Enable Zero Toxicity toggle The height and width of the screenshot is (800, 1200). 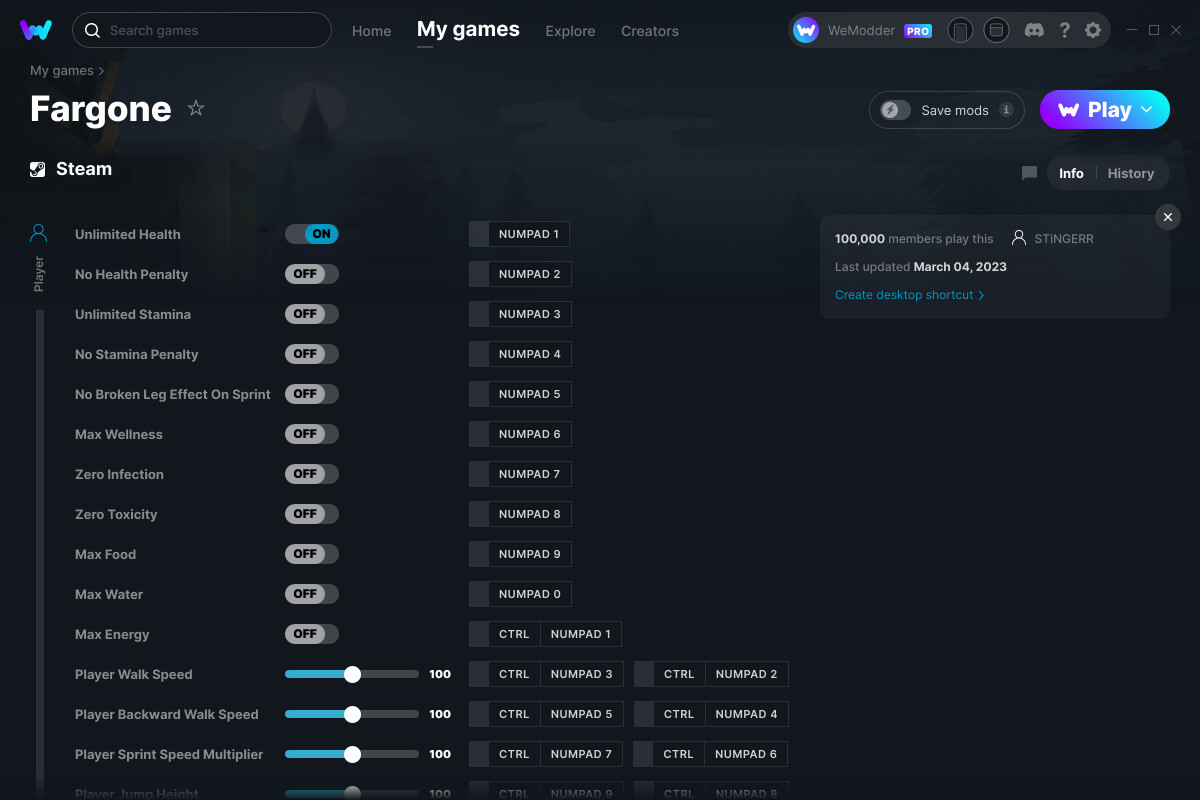pyautogui.click(x=312, y=514)
